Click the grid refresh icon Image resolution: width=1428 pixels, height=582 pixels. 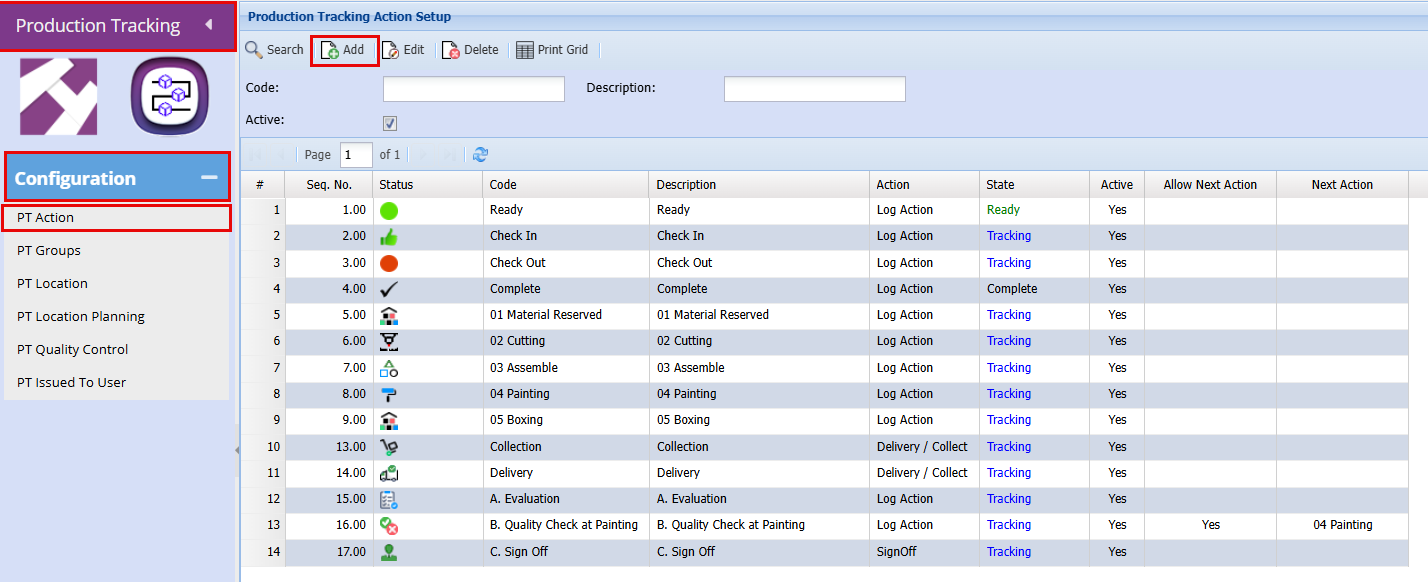click(481, 155)
